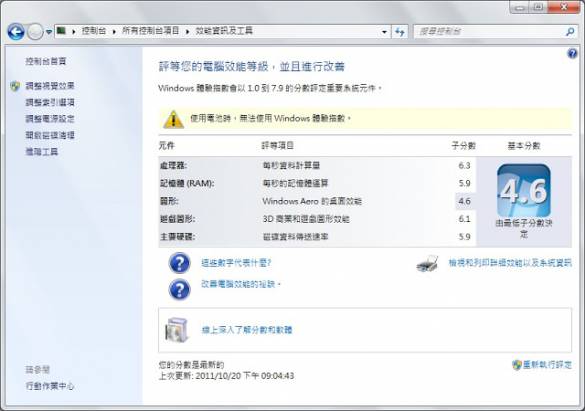
Task: Open 行動作業中心 at the sidebar bottom
Action: pyautogui.click(x=50, y=386)
